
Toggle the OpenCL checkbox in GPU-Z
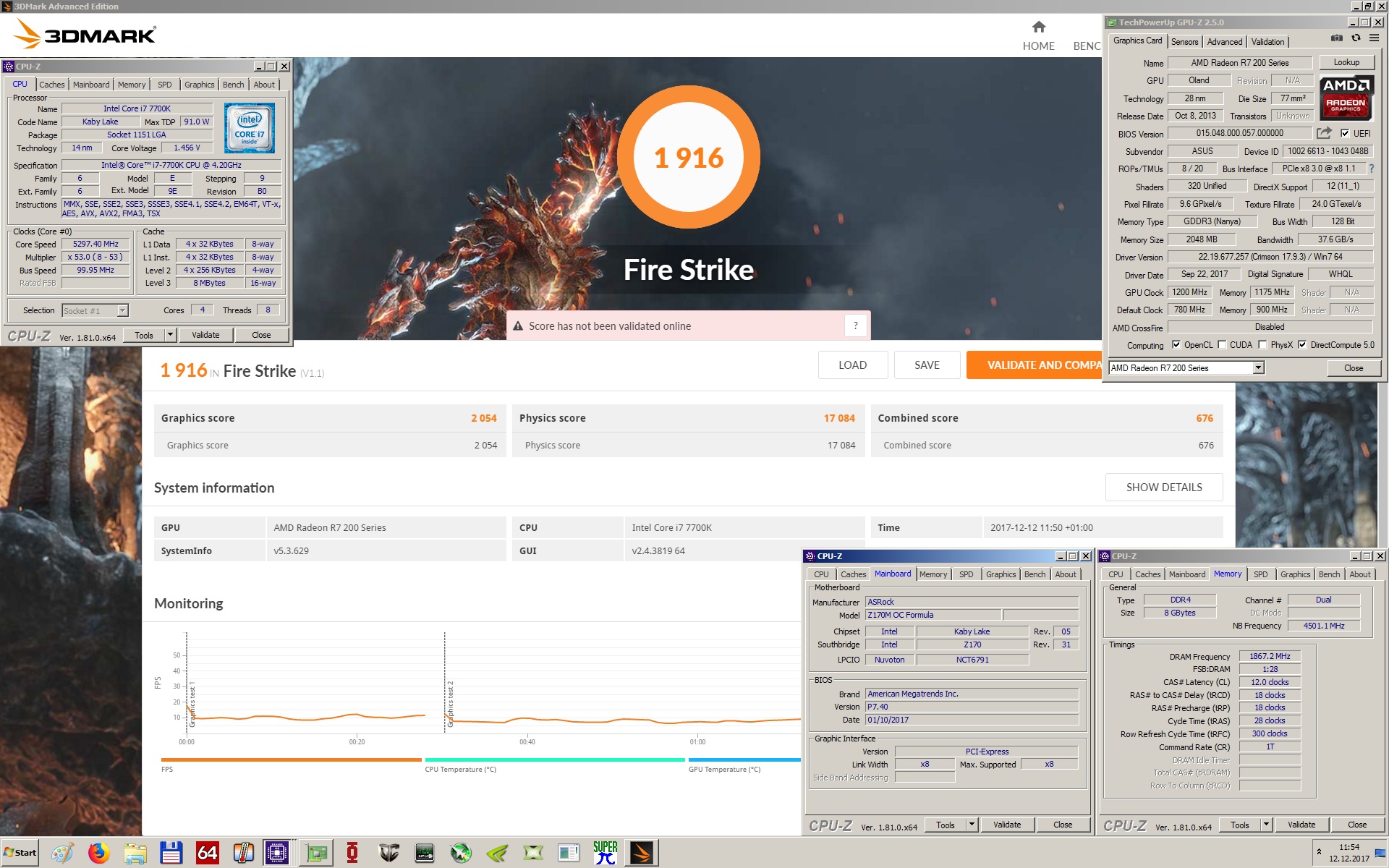(1176, 345)
